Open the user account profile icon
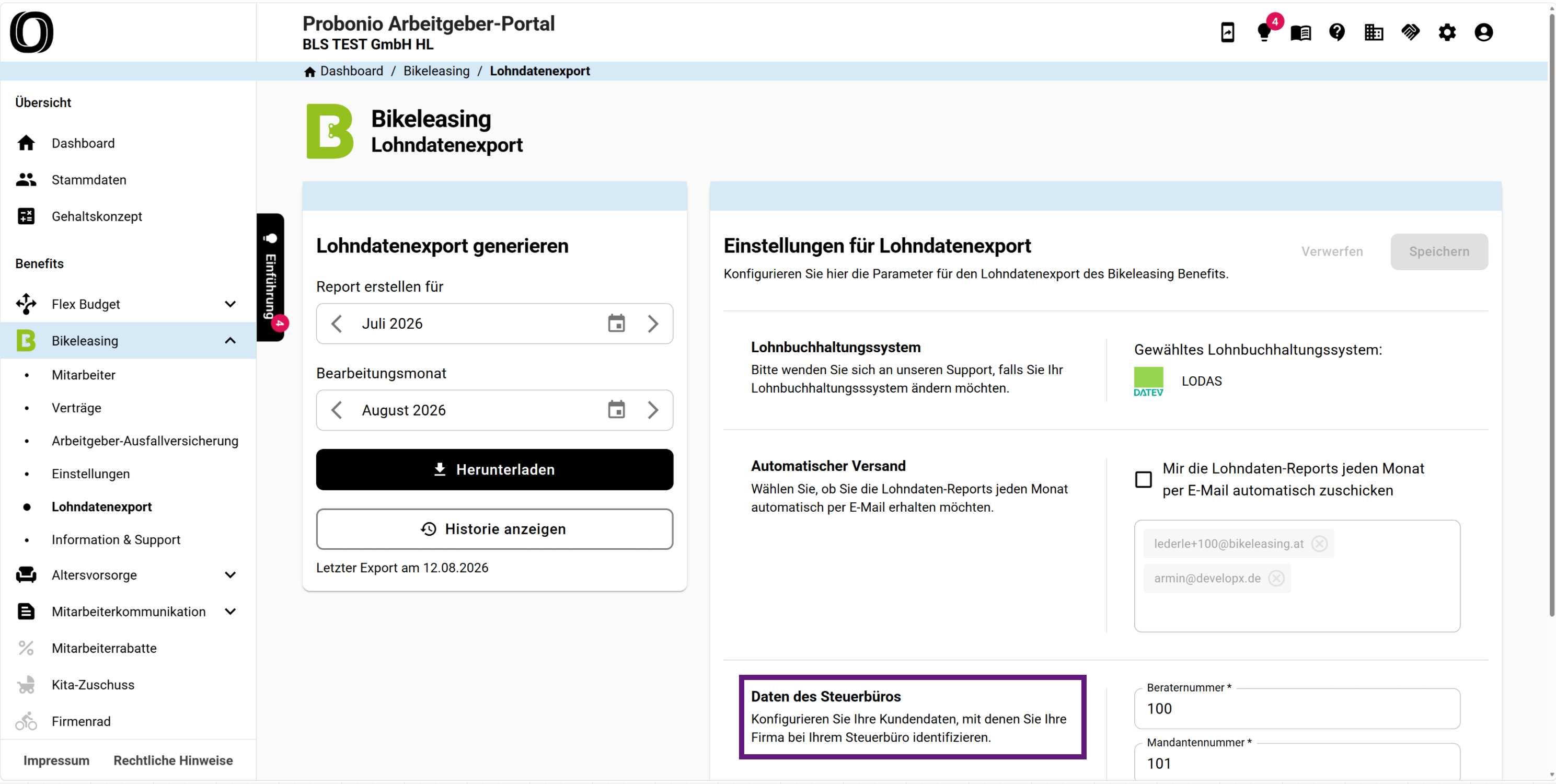 [1483, 32]
